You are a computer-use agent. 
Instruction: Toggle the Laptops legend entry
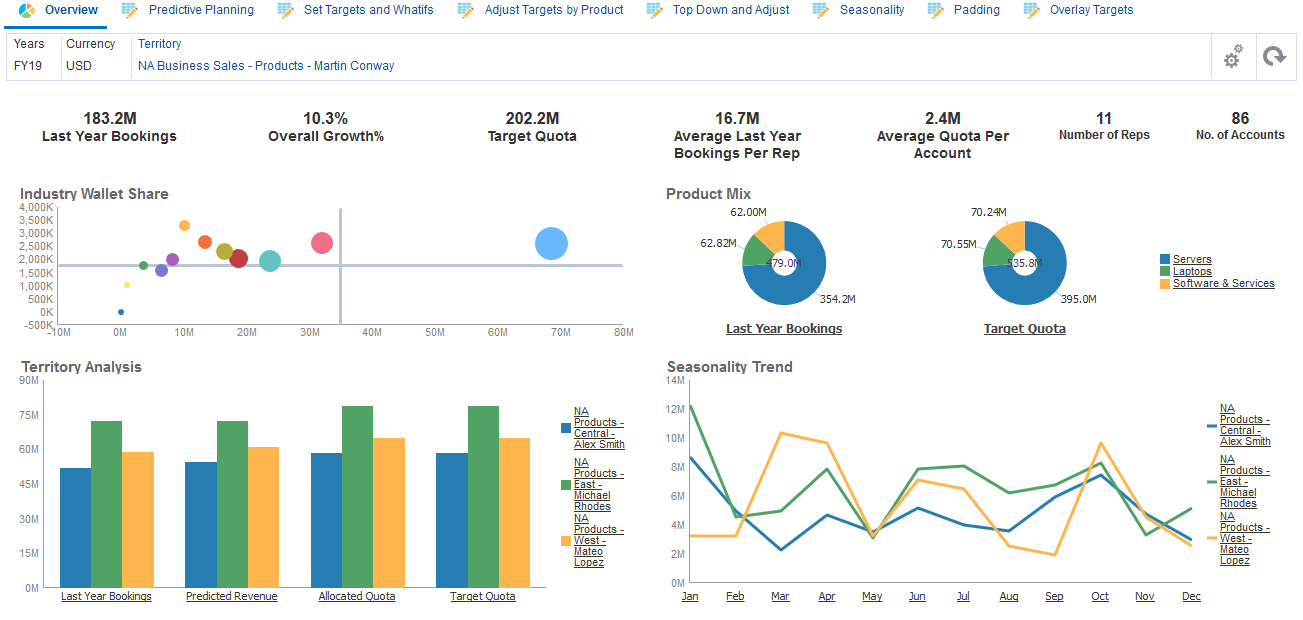click(1191, 270)
